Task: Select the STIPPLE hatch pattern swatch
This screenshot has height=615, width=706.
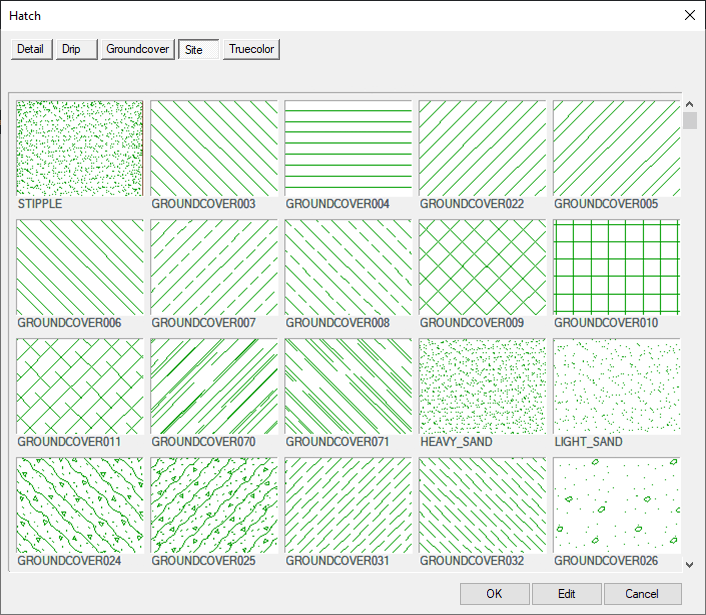Action: click(80, 148)
